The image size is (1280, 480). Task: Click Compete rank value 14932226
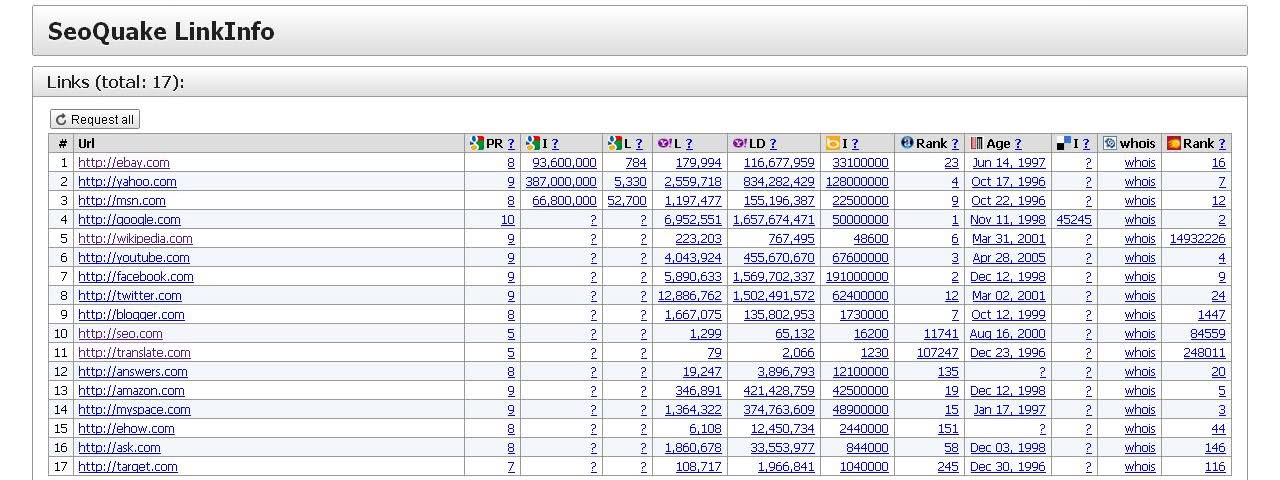[x=1197, y=239]
